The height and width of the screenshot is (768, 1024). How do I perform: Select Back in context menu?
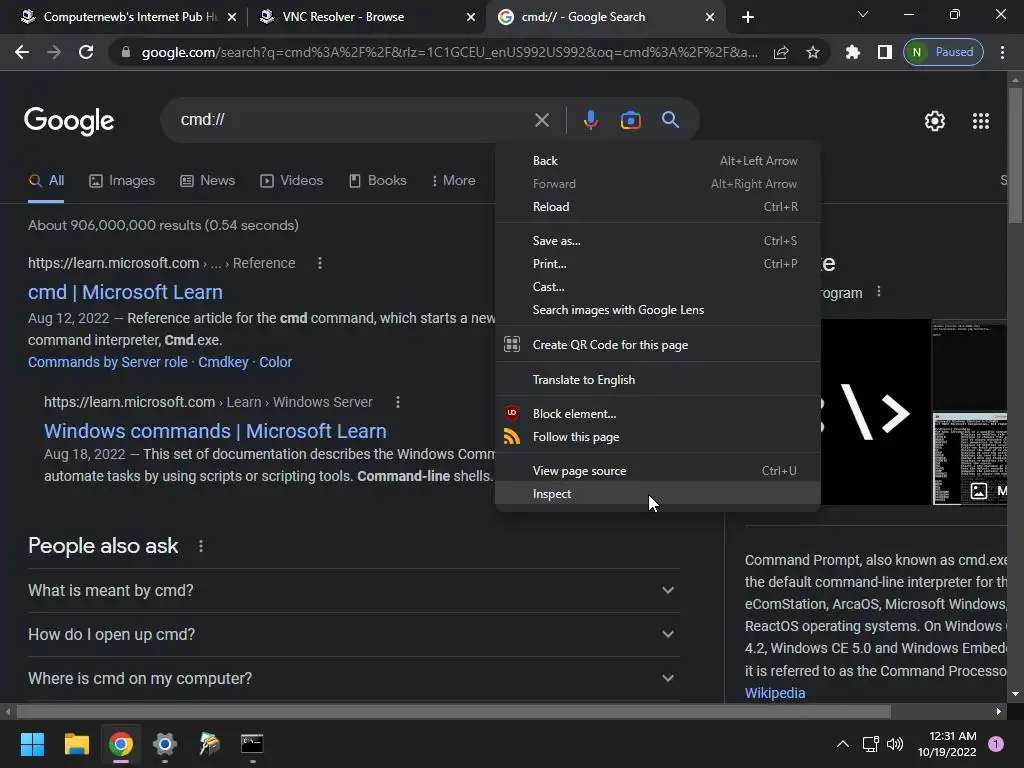[658, 161]
